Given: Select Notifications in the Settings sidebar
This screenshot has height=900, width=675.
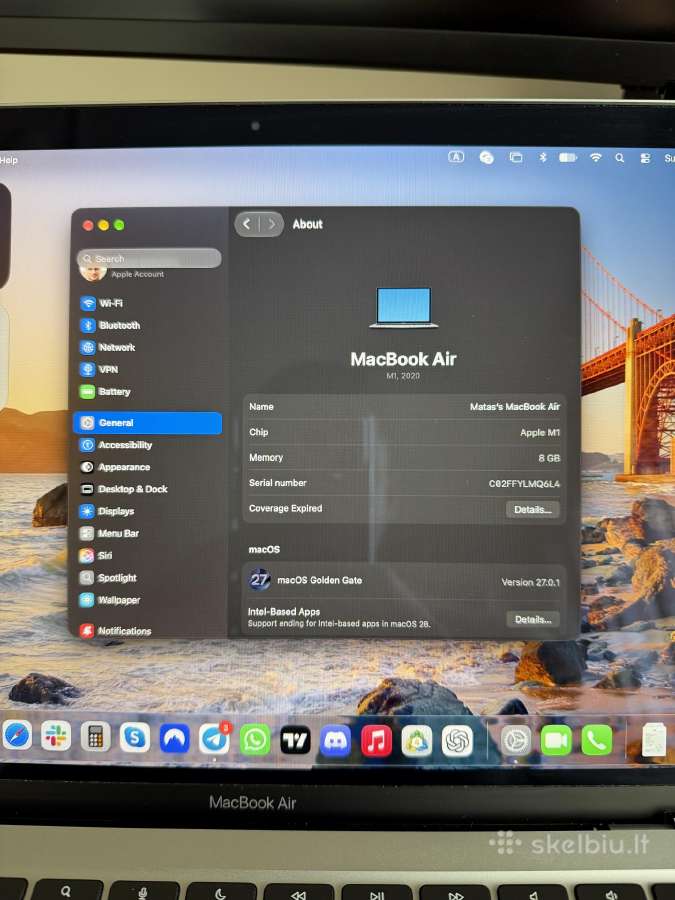Looking at the screenshot, I should (x=149, y=631).
